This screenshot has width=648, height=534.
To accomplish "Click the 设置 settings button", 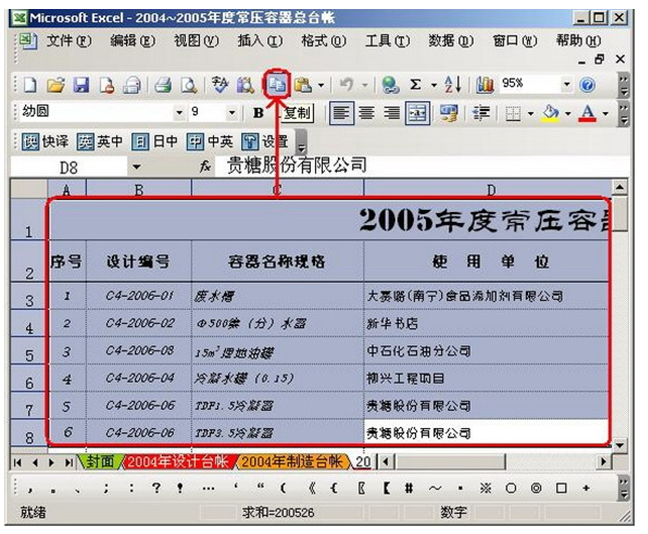I will (x=265, y=141).
